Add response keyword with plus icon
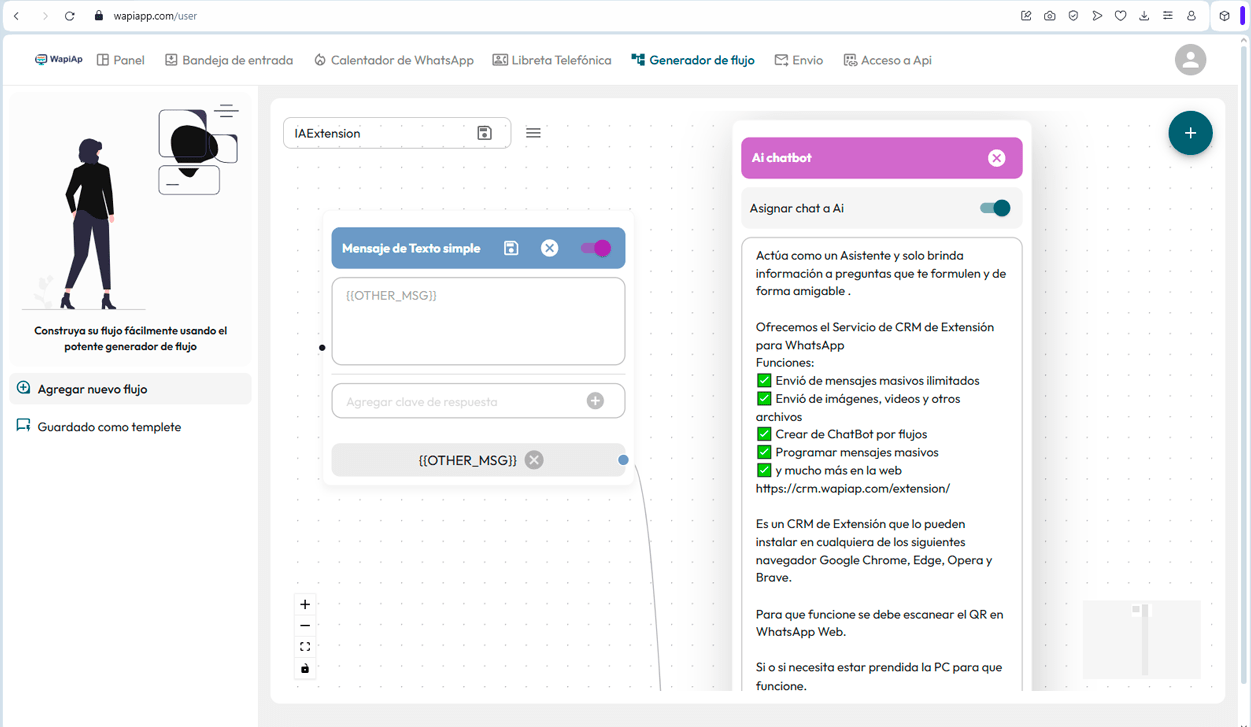The width and height of the screenshot is (1251, 727). click(x=595, y=401)
